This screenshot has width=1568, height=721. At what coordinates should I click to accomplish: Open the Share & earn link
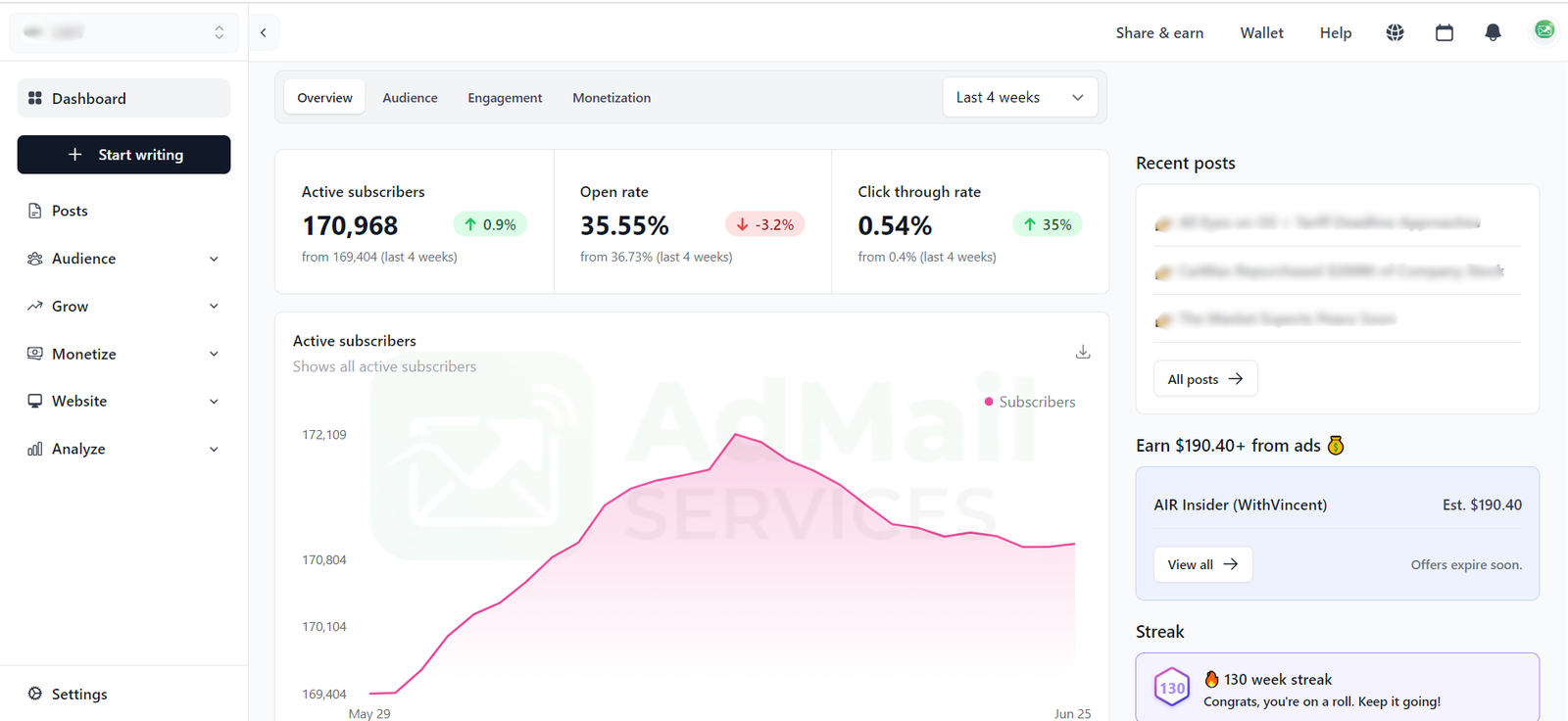point(1159,32)
